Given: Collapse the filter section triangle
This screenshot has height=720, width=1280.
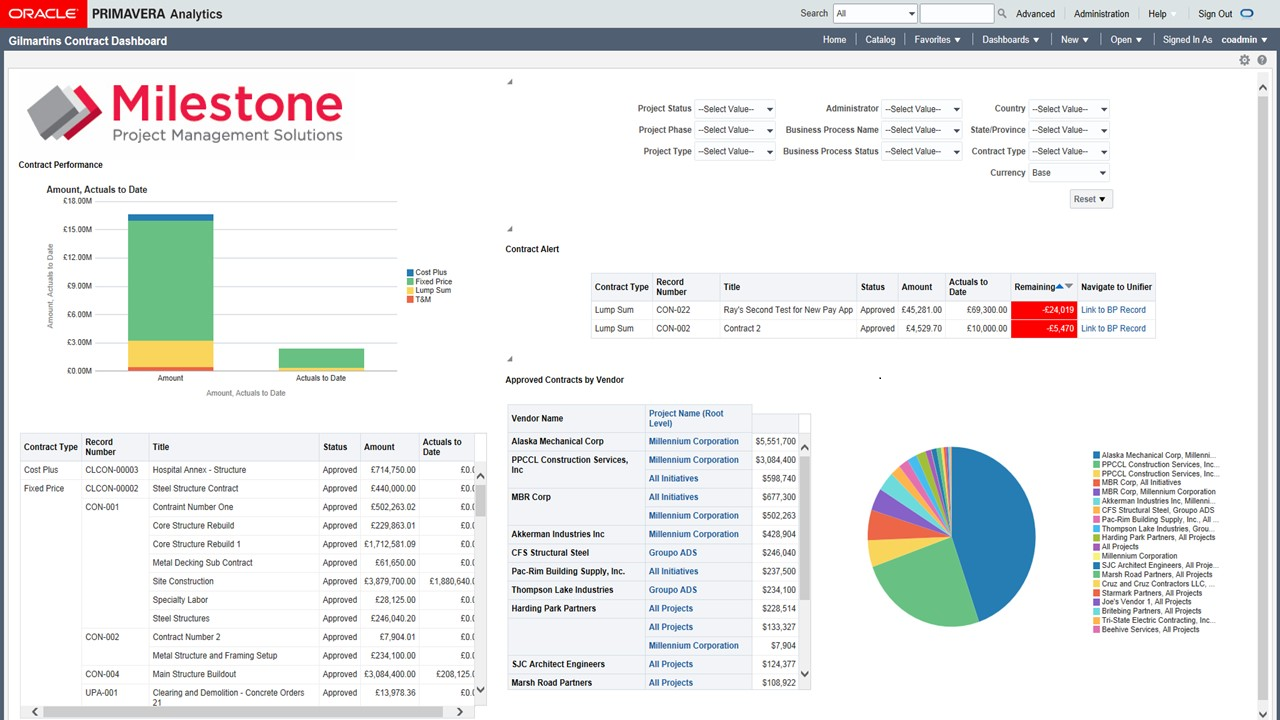Looking at the screenshot, I should click(x=509, y=82).
